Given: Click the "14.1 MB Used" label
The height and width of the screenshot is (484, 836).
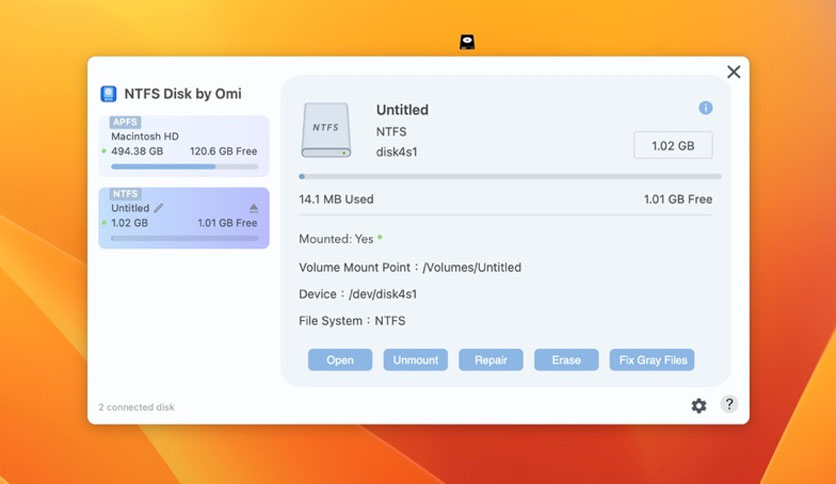Looking at the screenshot, I should pyautogui.click(x=336, y=199).
